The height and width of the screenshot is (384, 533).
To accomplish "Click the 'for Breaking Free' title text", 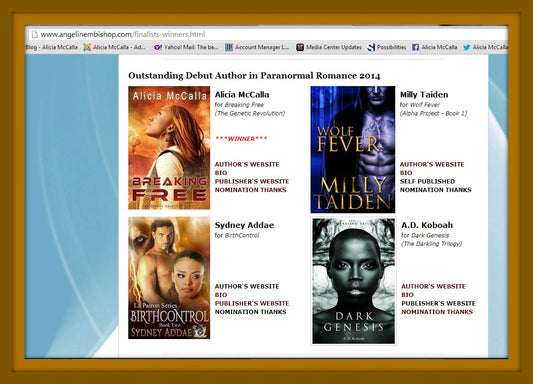I will pos(239,105).
